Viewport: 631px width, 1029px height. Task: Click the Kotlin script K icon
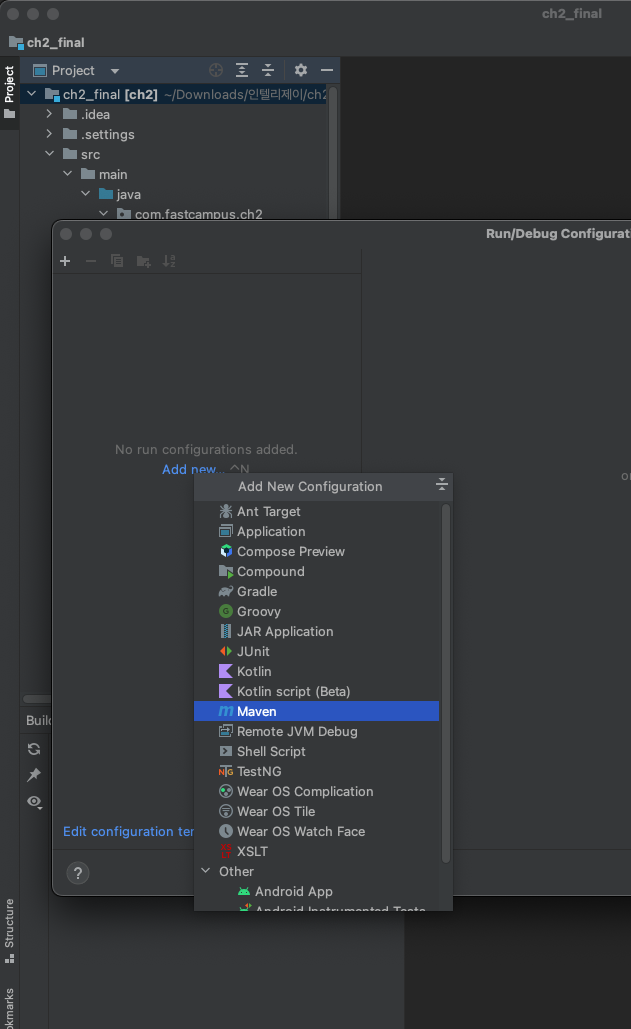226,692
